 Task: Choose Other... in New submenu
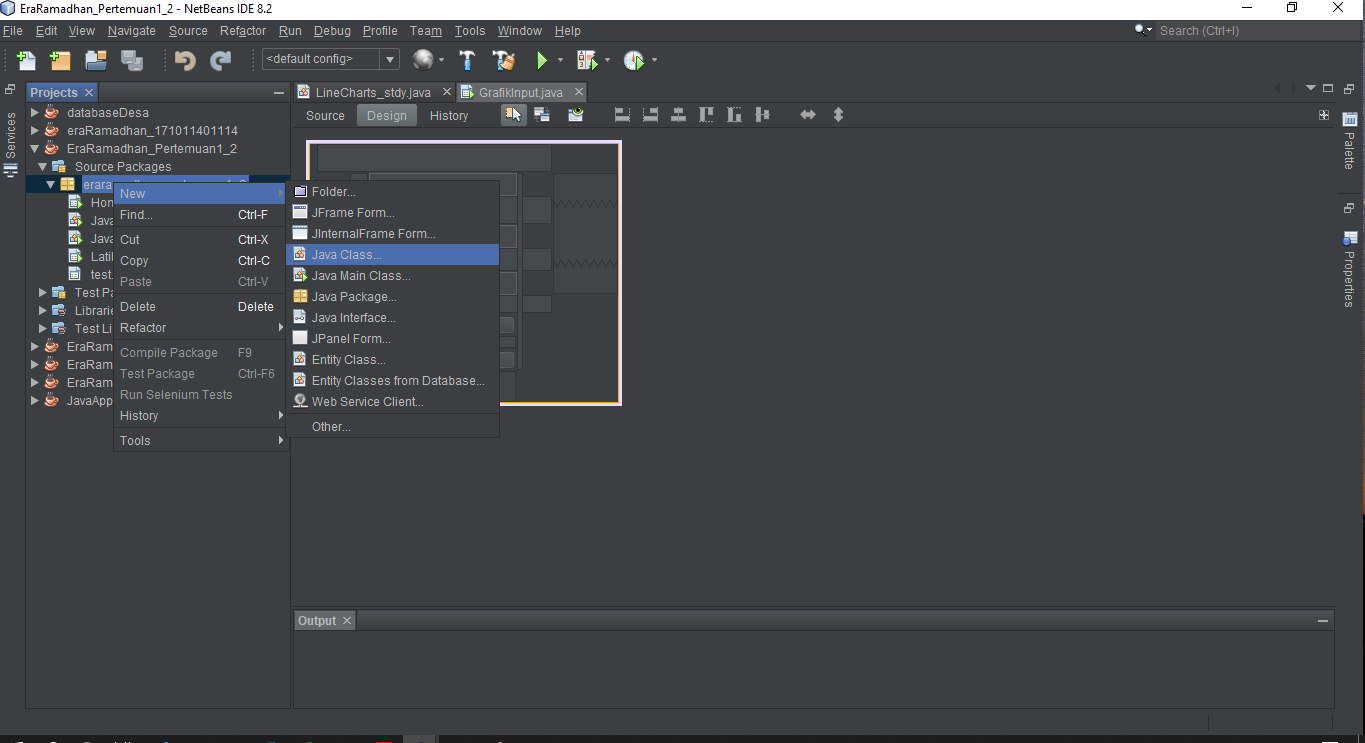[392, 427]
